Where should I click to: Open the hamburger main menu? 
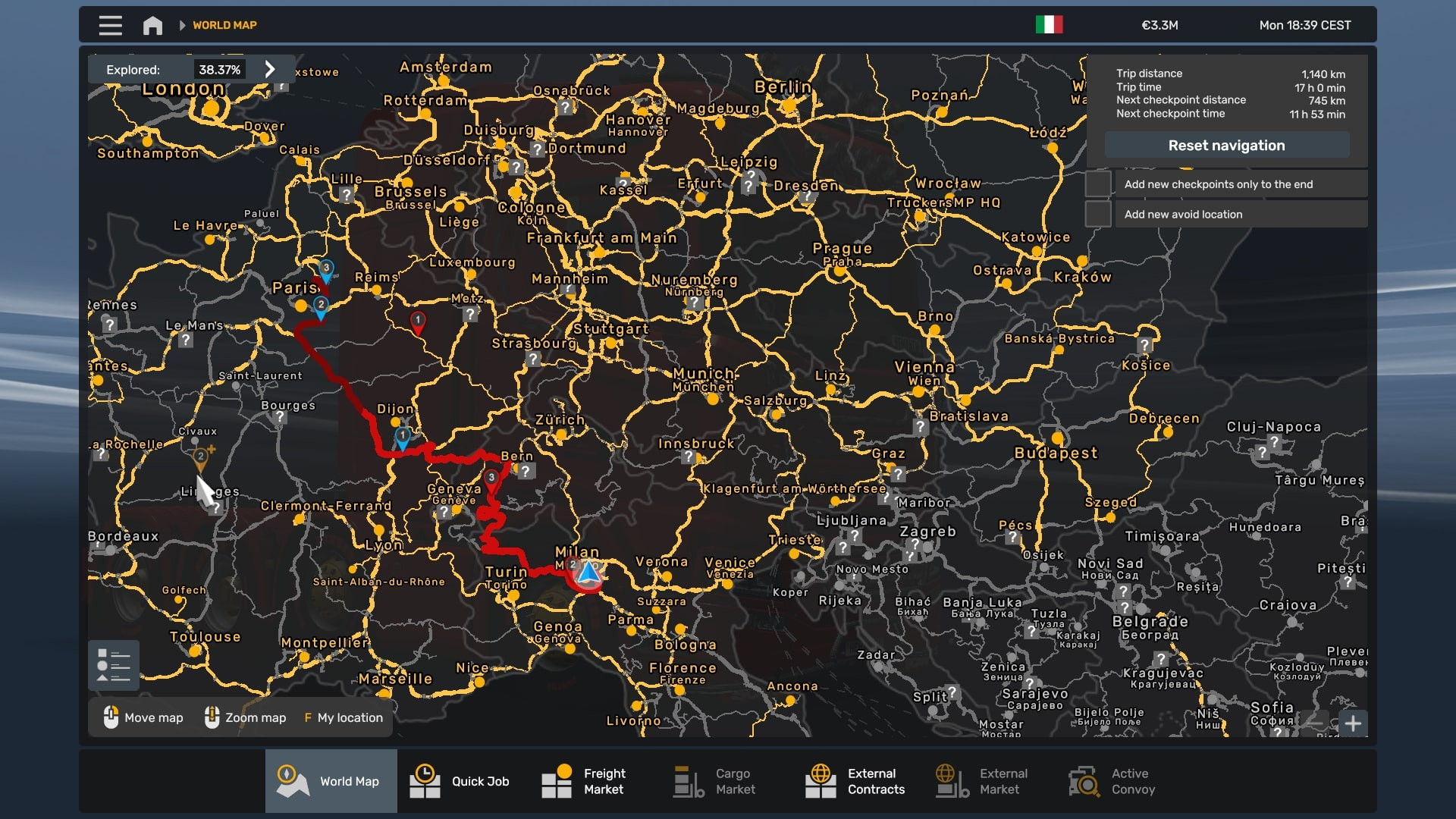pos(111,25)
